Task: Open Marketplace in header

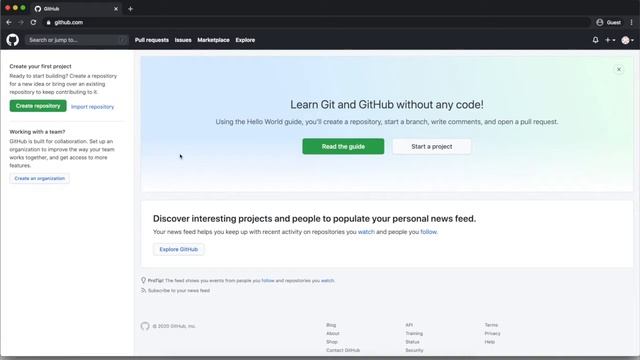Action: coord(213,40)
